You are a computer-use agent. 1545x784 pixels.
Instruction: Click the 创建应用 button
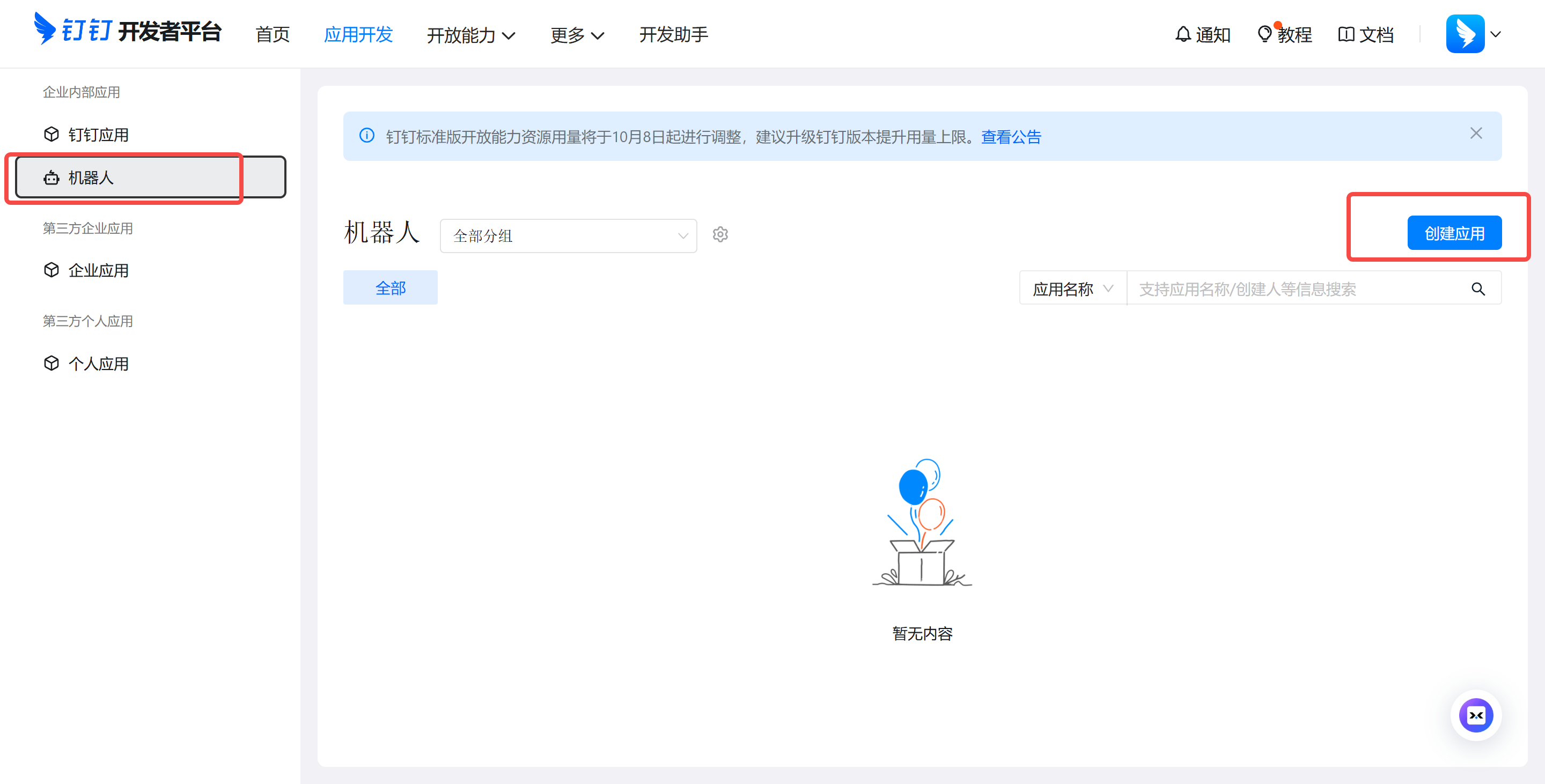(x=1454, y=233)
